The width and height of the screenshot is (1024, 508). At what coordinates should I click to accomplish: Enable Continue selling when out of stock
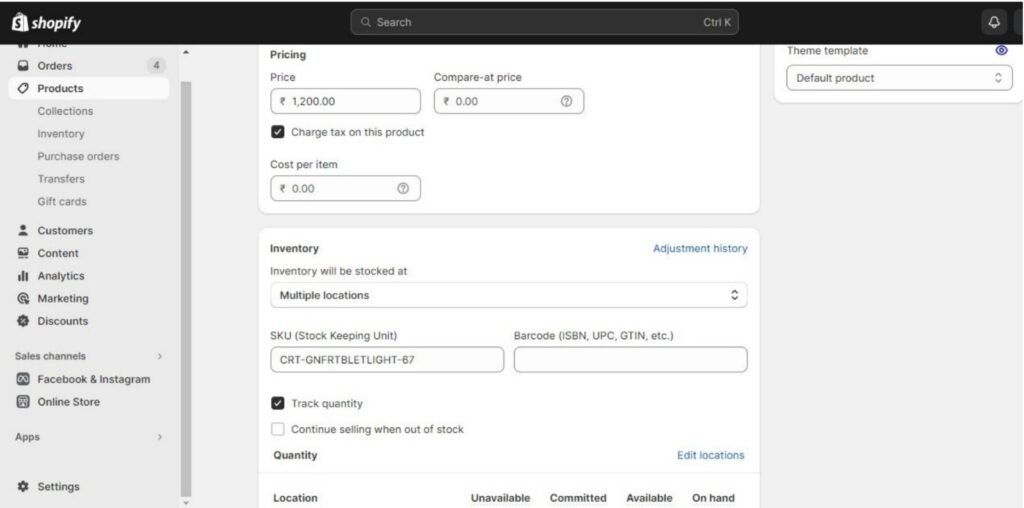[278, 429]
